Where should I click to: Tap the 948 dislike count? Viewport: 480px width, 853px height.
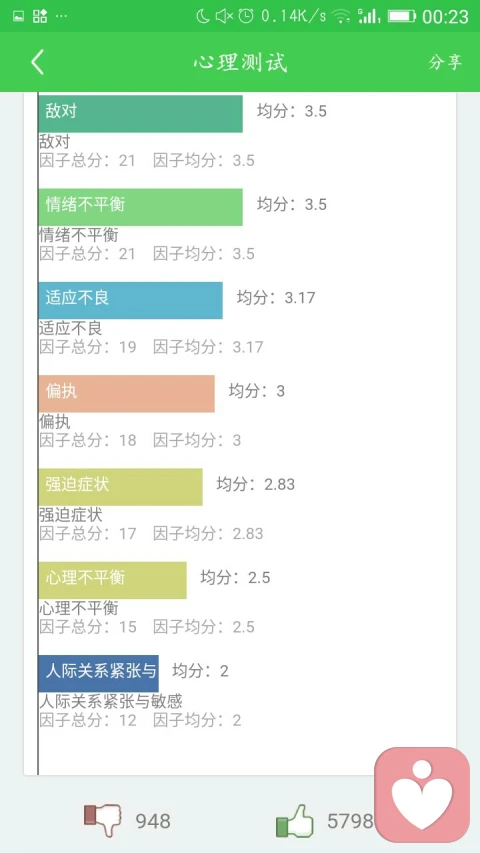coord(153,821)
